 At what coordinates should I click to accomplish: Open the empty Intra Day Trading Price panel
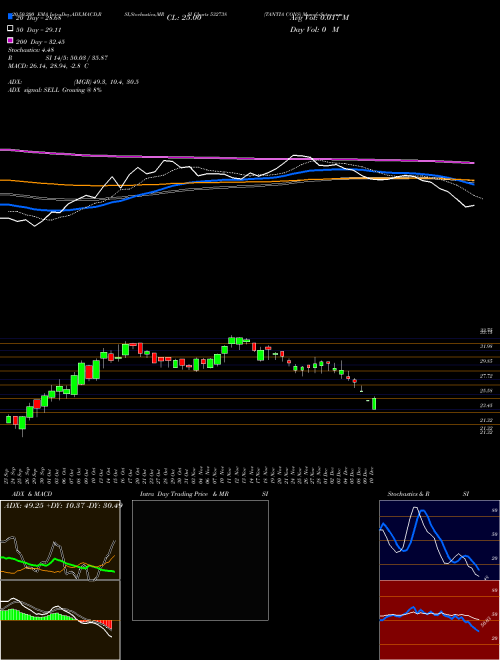(200, 560)
